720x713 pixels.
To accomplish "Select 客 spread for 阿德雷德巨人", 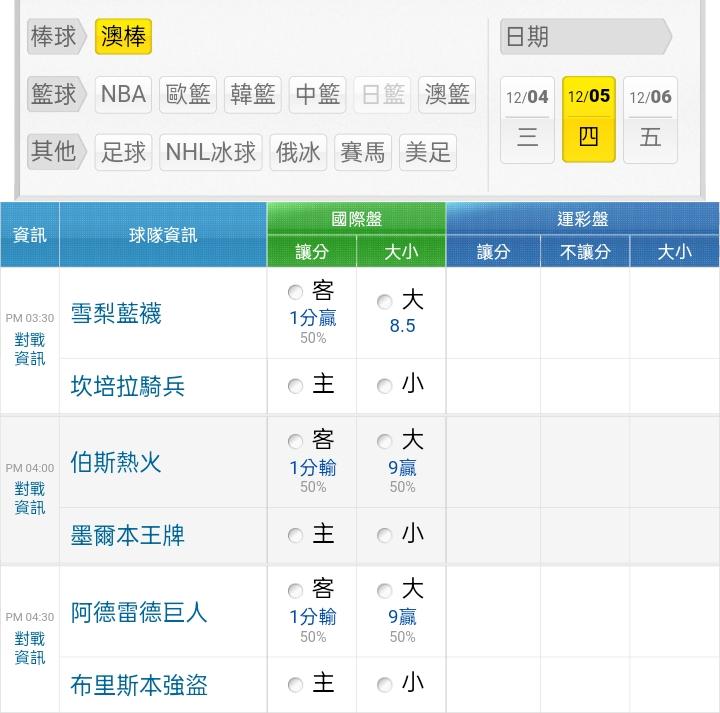I will [x=295, y=590].
